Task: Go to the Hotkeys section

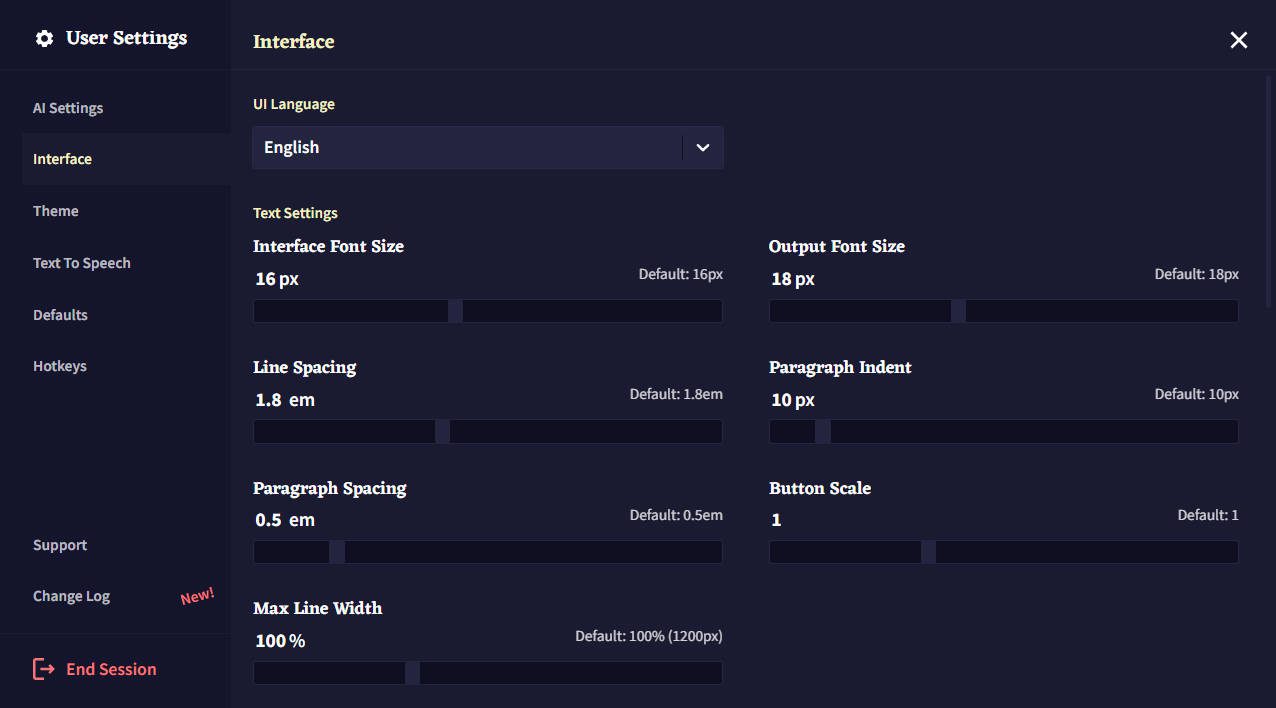Action: pyautogui.click(x=59, y=365)
